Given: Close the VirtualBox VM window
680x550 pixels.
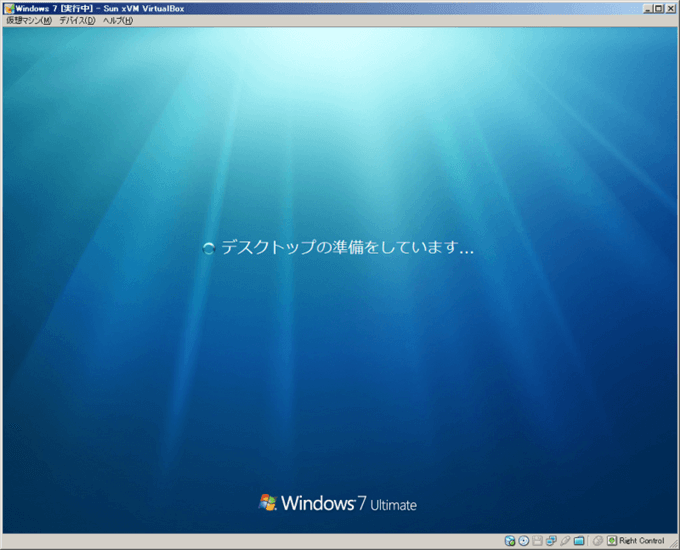Looking at the screenshot, I should pos(671,7).
